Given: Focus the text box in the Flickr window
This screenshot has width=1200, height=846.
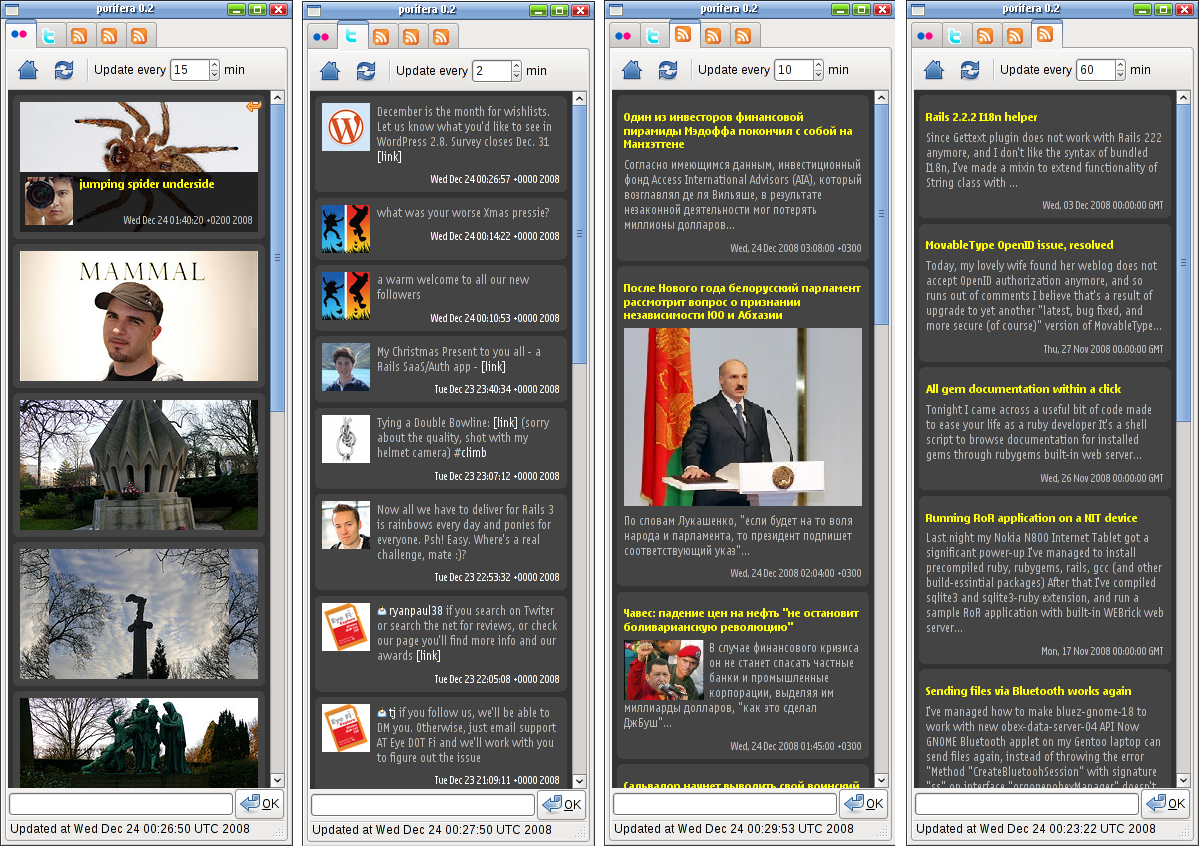Looking at the screenshot, I should 121,804.
